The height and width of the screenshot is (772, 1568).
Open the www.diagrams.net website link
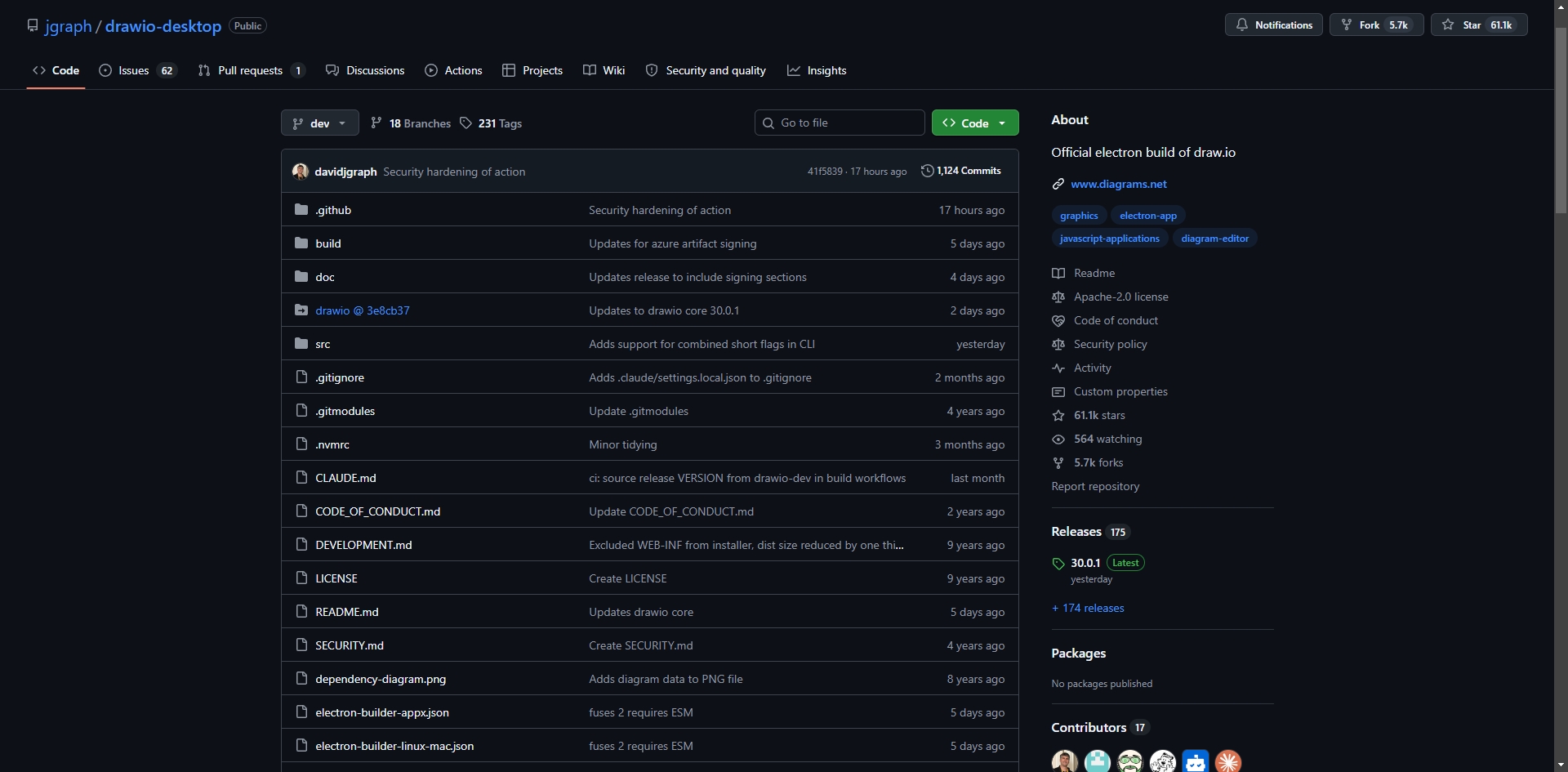(1119, 184)
